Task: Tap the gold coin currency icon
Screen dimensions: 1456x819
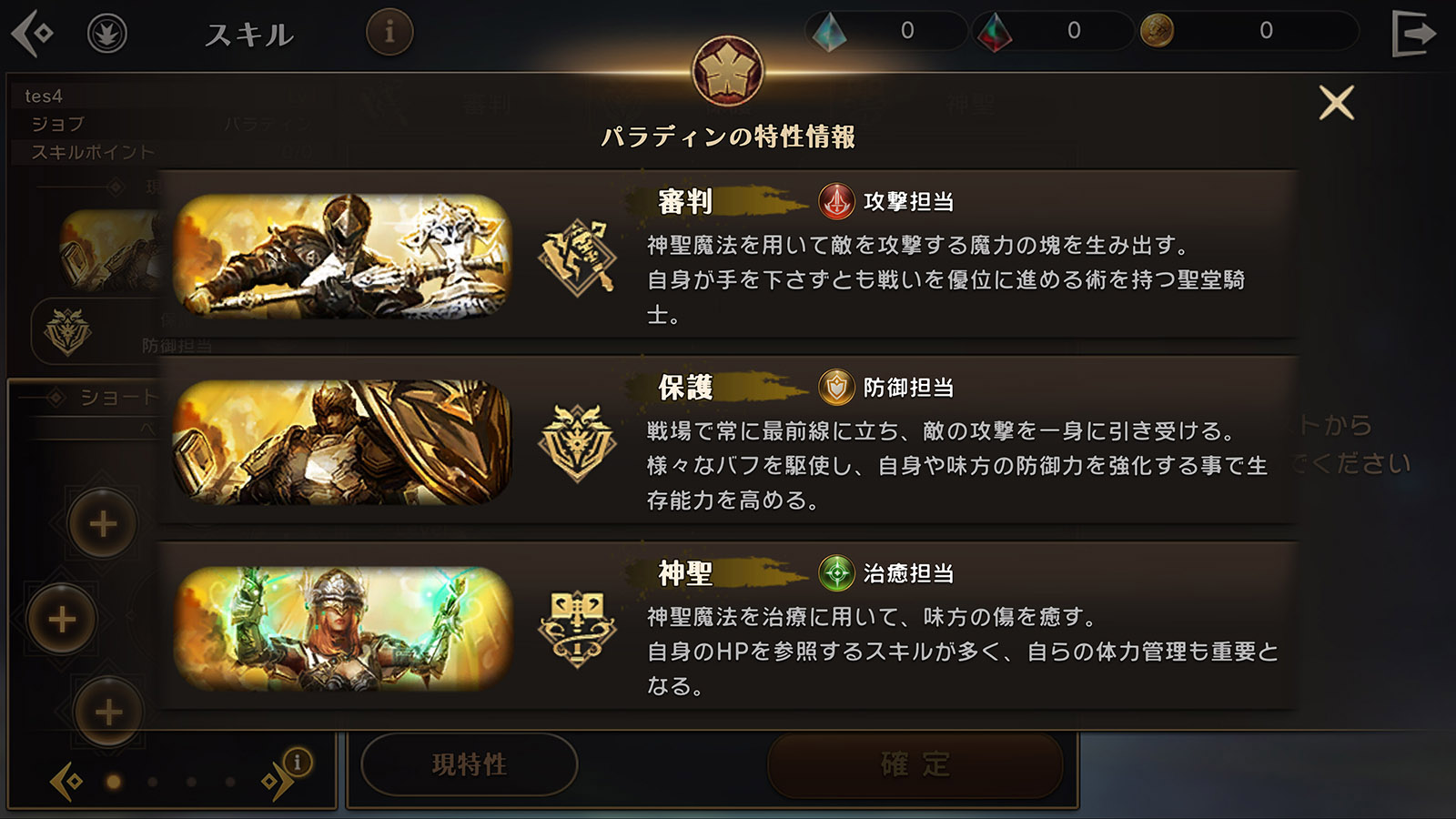Action: [x=1157, y=31]
